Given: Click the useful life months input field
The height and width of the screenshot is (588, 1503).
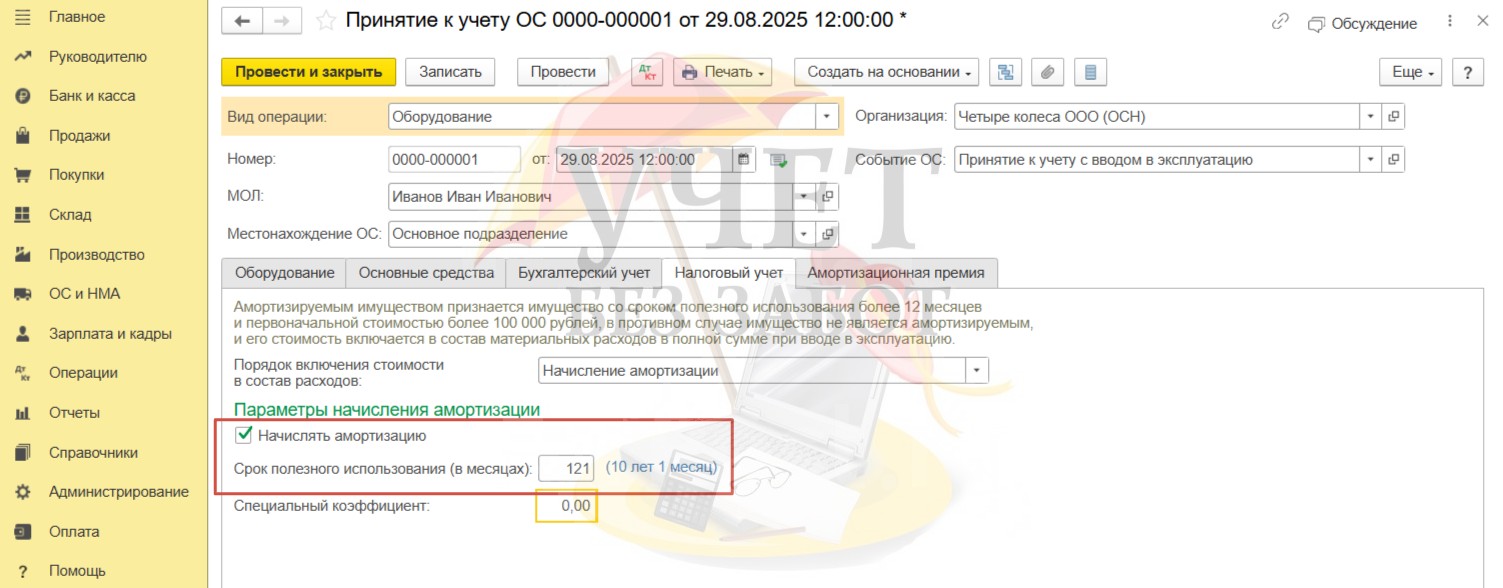Looking at the screenshot, I should tap(567, 468).
